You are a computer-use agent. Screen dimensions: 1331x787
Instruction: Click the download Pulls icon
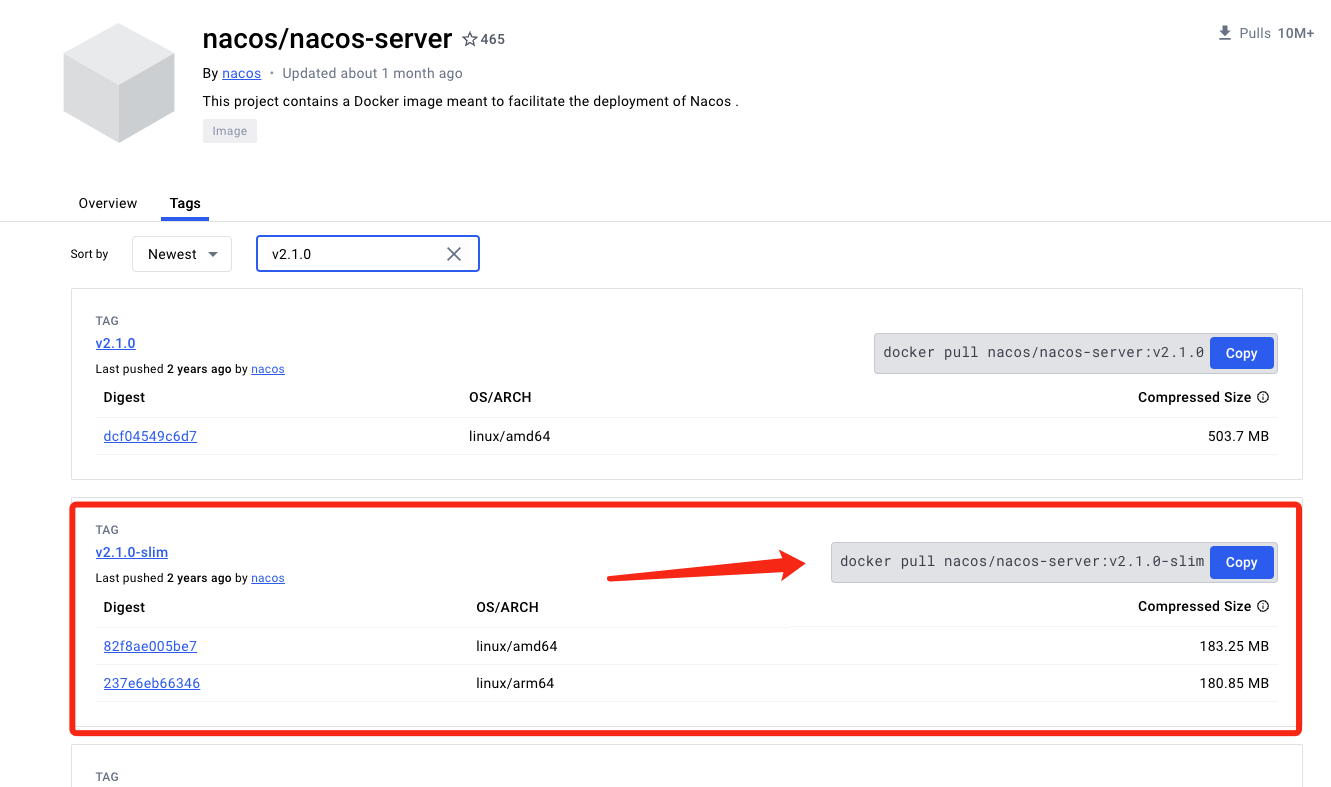pos(1225,33)
